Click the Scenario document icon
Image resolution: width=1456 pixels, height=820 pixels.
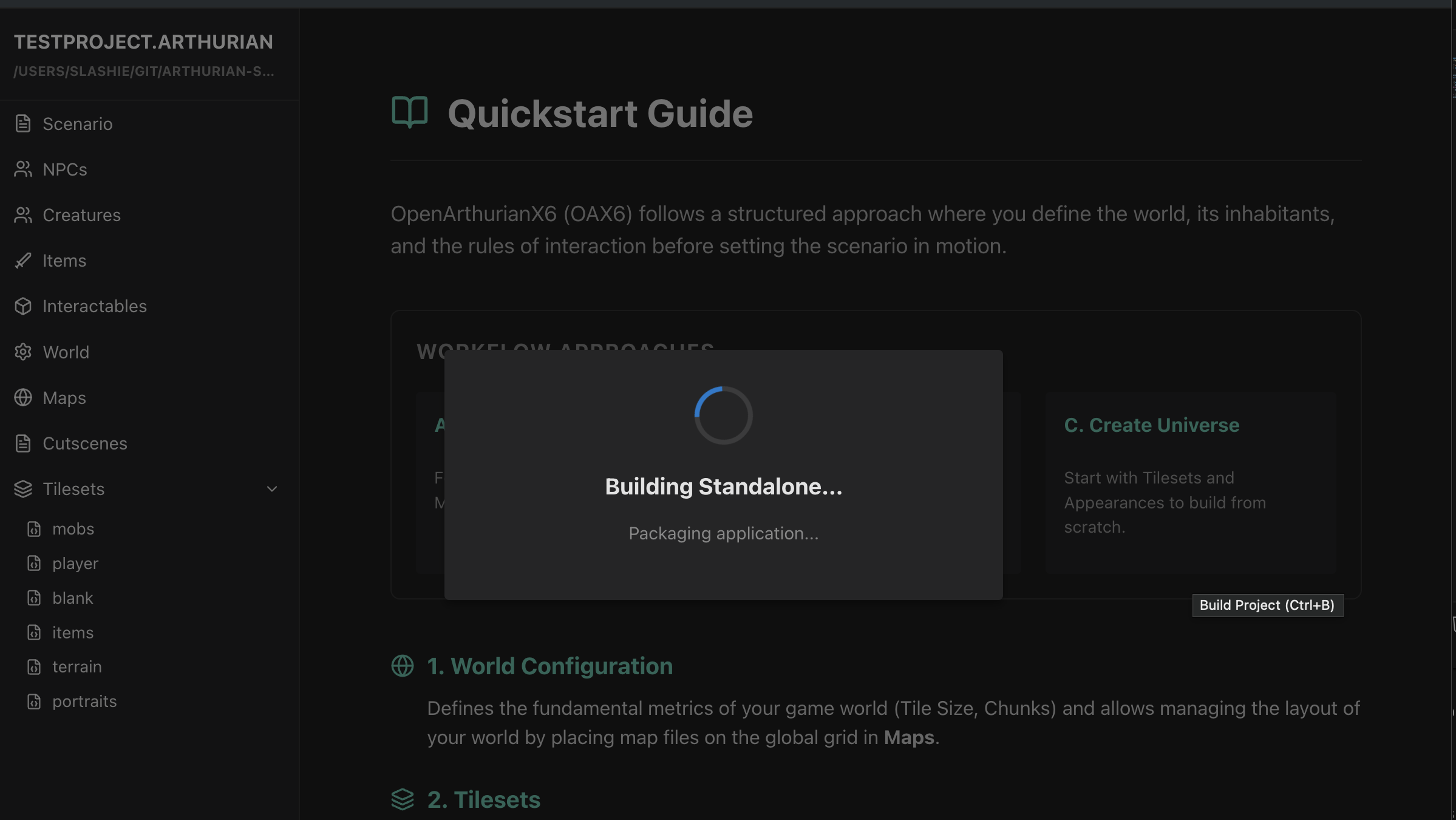click(23, 124)
